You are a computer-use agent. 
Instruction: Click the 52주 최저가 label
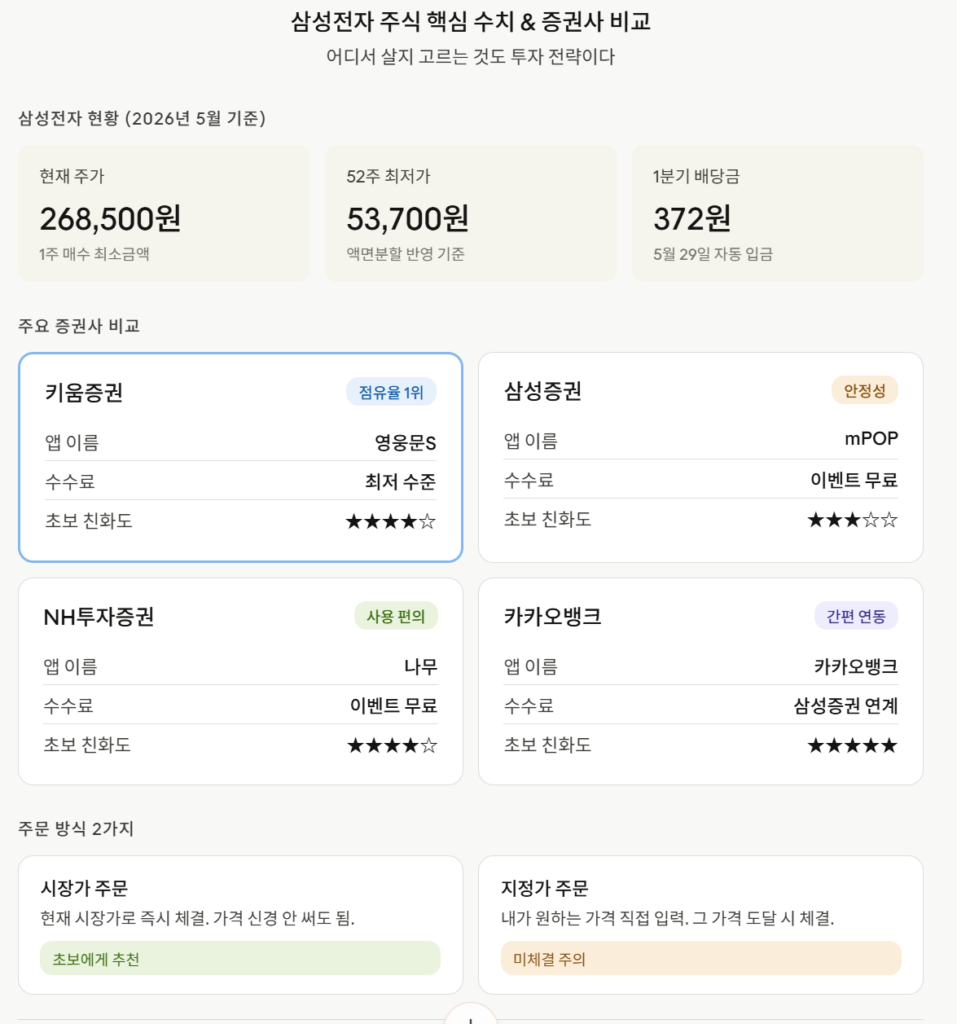coord(388,176)
